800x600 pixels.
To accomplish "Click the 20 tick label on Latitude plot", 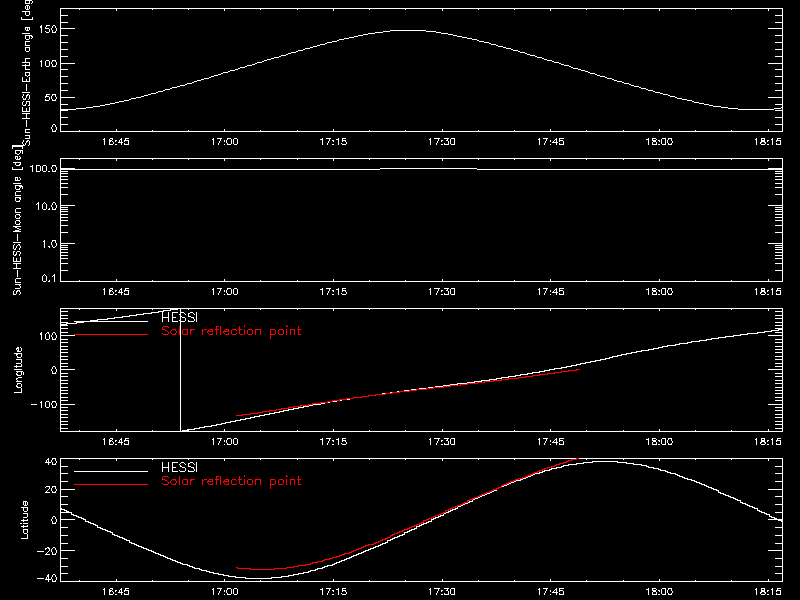I will pos(51,490).
